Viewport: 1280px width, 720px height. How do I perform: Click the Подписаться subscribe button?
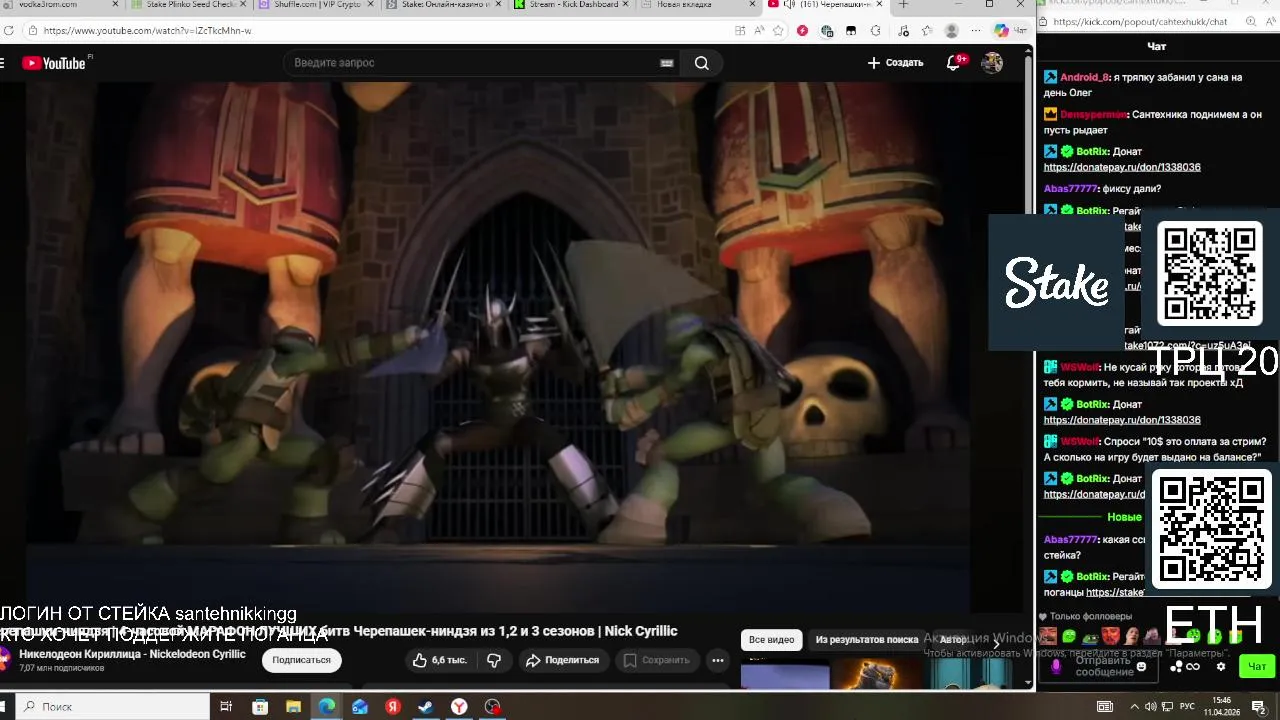[302, 660]
